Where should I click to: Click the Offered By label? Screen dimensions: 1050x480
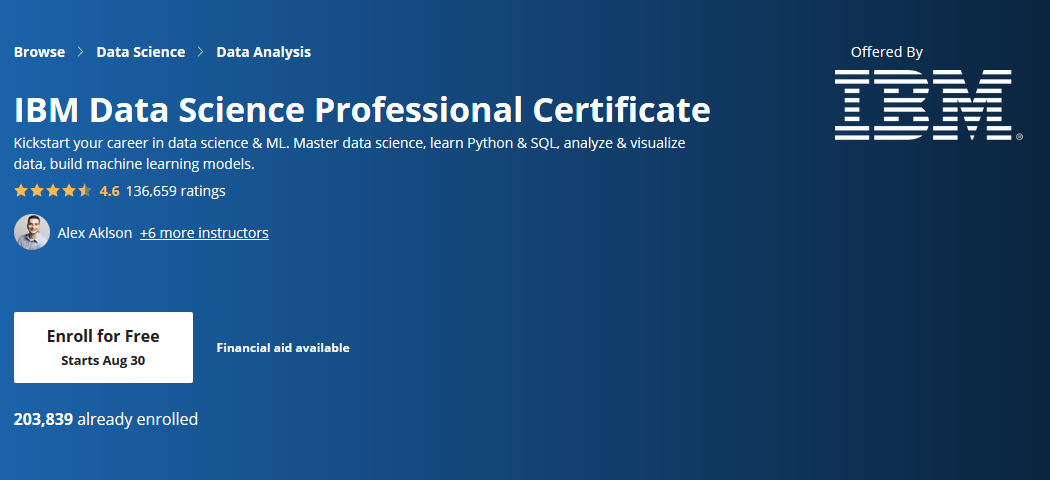pos(887,52)
